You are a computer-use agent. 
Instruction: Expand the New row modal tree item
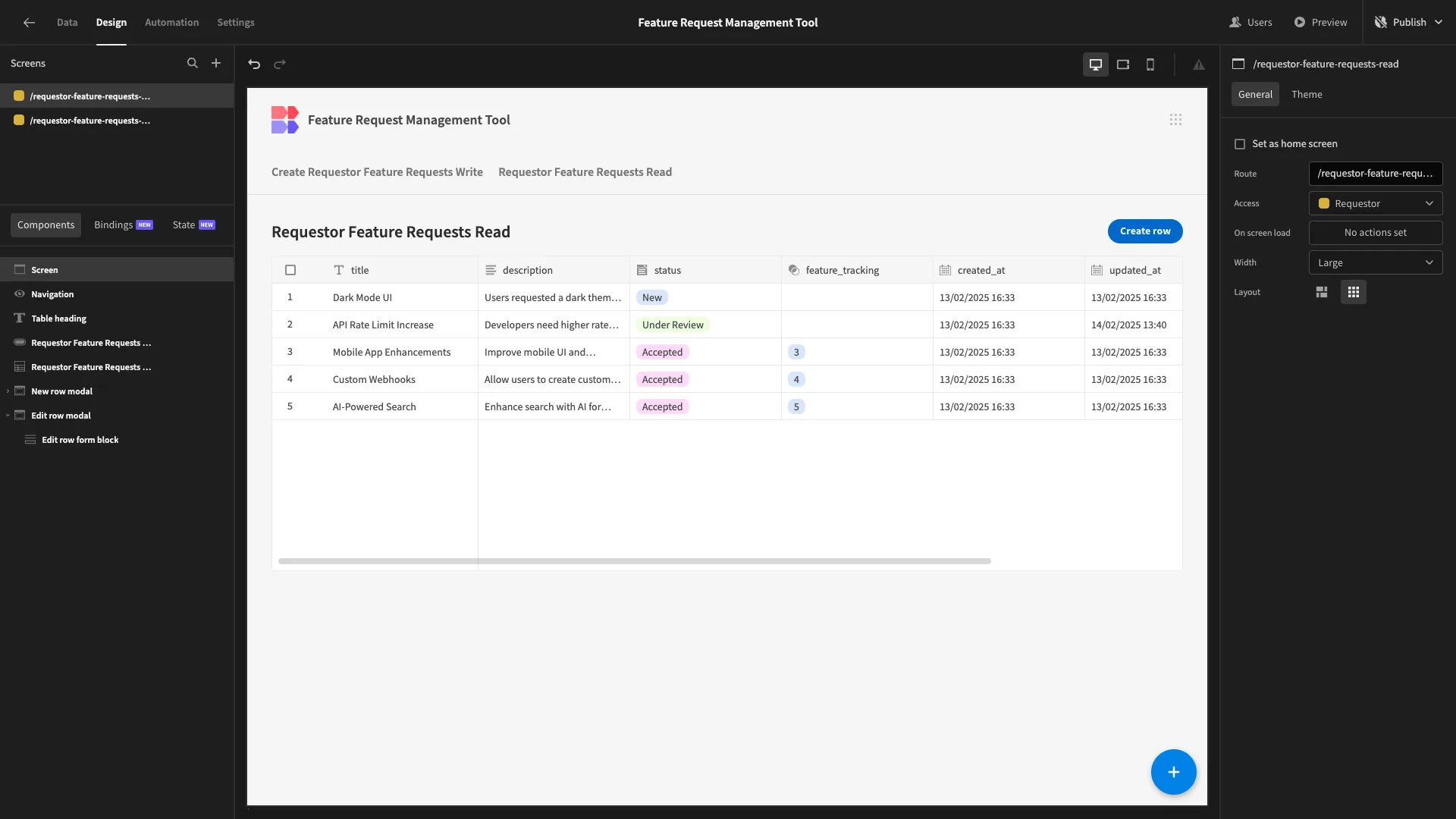point(8,392)
